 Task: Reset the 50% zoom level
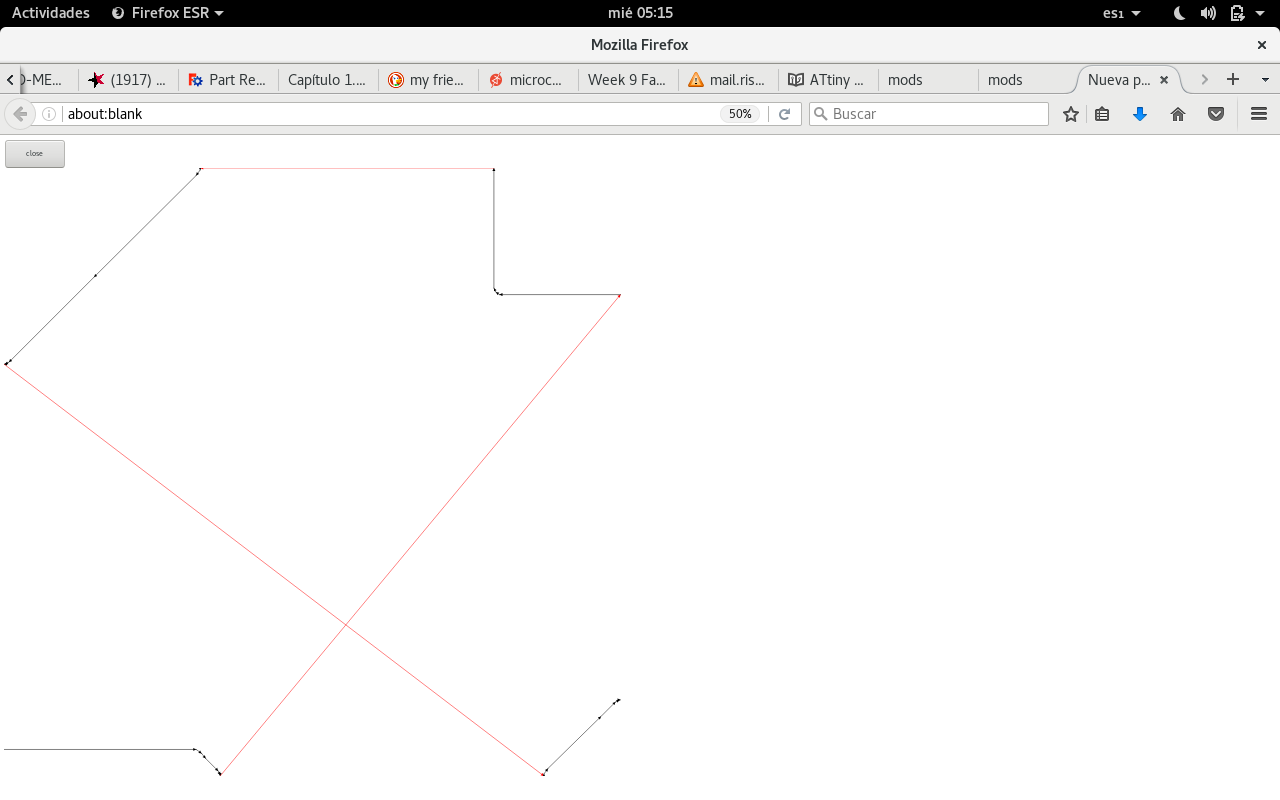coord(740,114)
